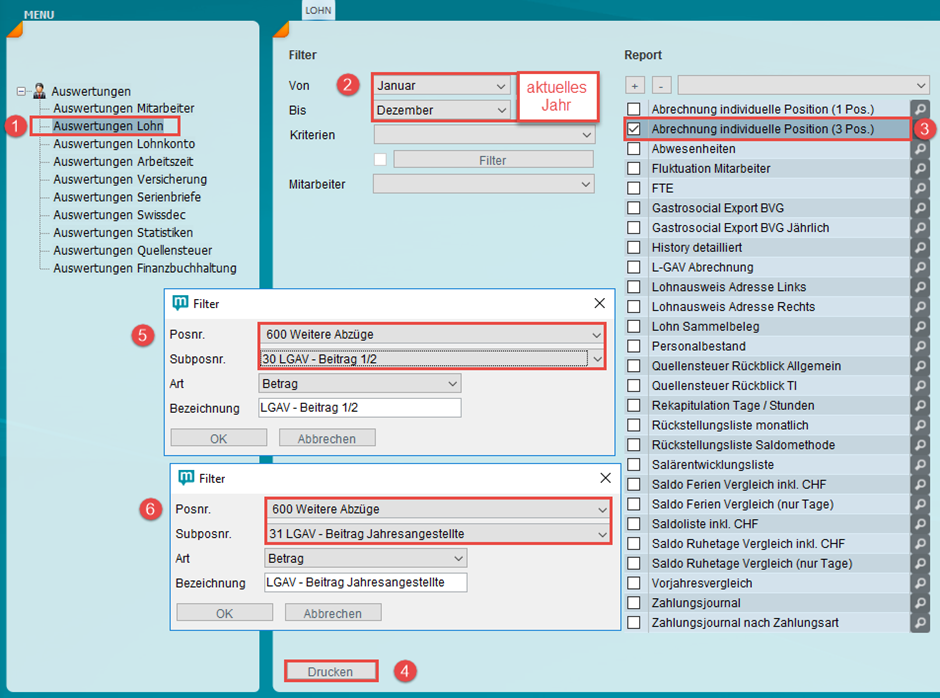The width and height of the screenshot is (940, 698).
Task: Collapse the Auswertungen tree node
Action: (21, 91)
